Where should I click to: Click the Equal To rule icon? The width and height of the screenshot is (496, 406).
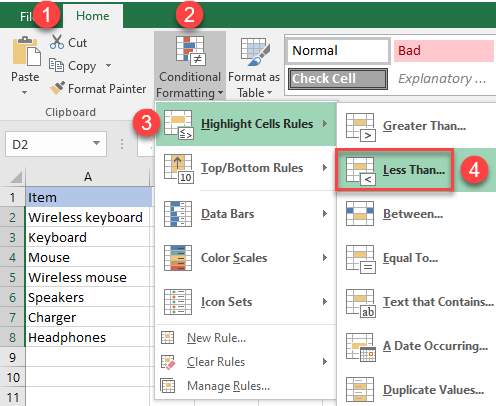(361, 259)
